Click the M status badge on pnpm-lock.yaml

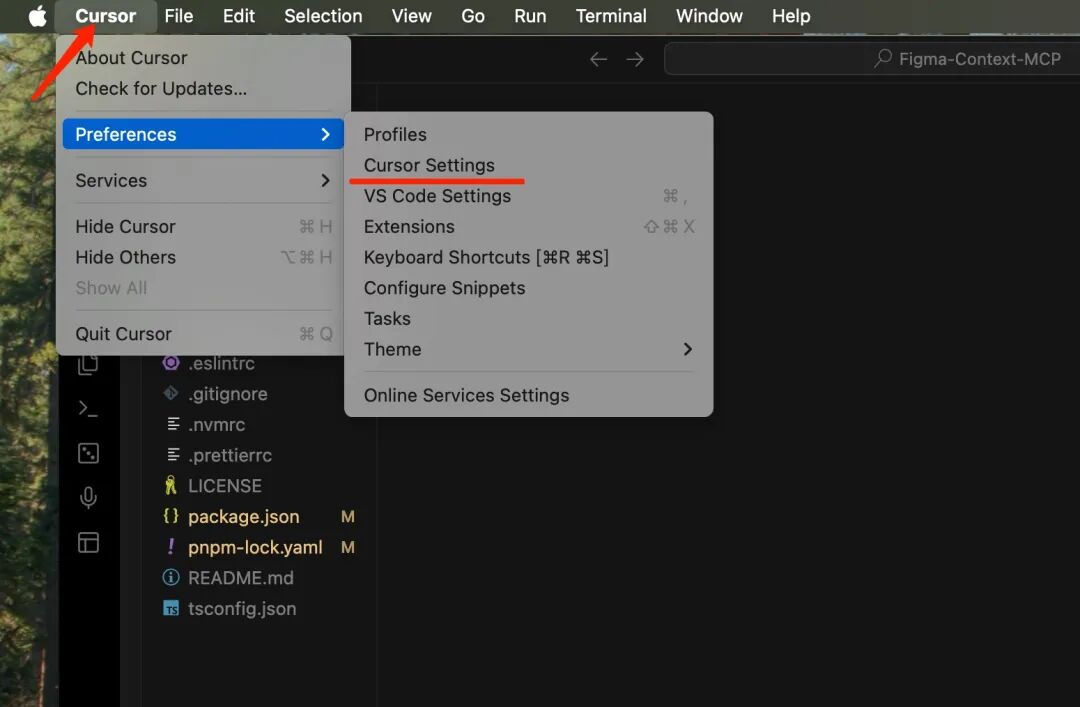348,548
